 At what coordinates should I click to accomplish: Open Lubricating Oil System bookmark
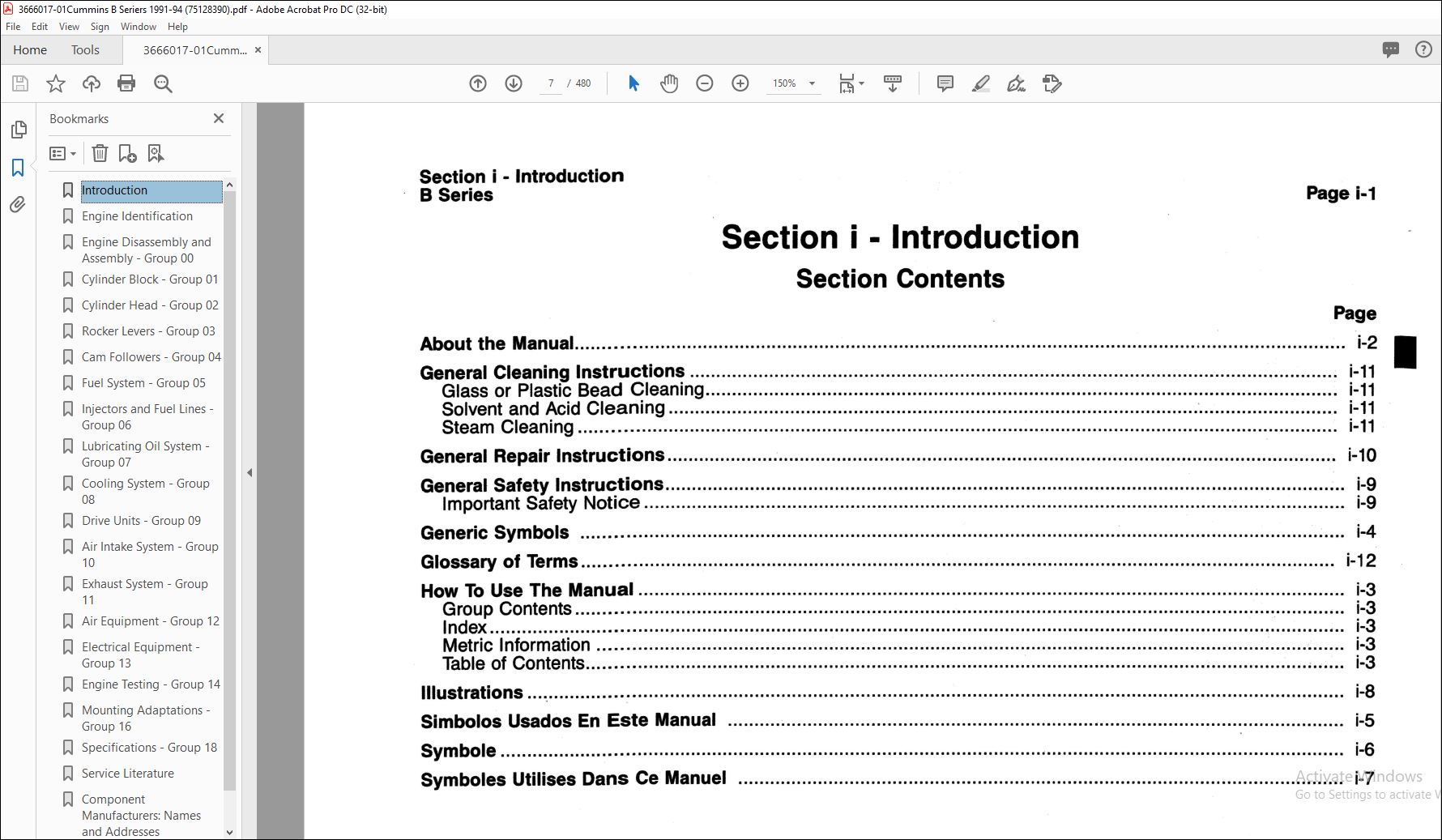click(146, 454)
